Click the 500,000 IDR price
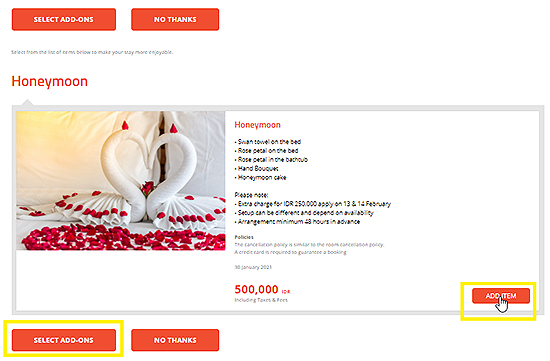Viewport: 550px width, 361px height. [x=262, y=289]
